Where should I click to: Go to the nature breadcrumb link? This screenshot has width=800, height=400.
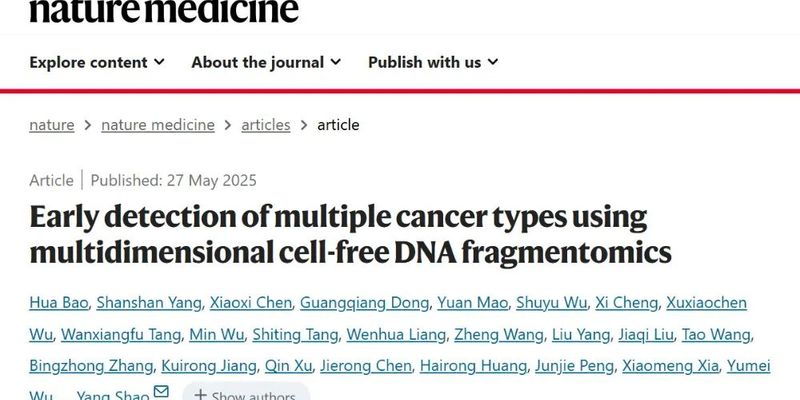point(52,125)
